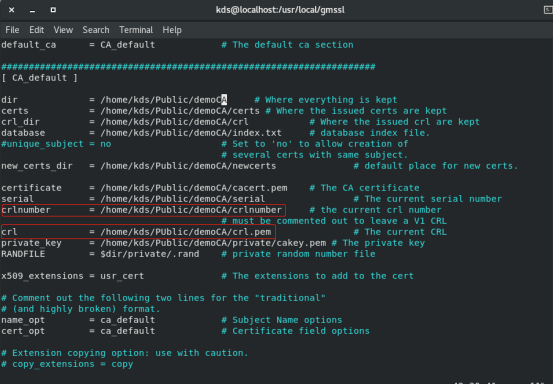Open the Terminal menu
554x385 pixels.
coord(136,30)
